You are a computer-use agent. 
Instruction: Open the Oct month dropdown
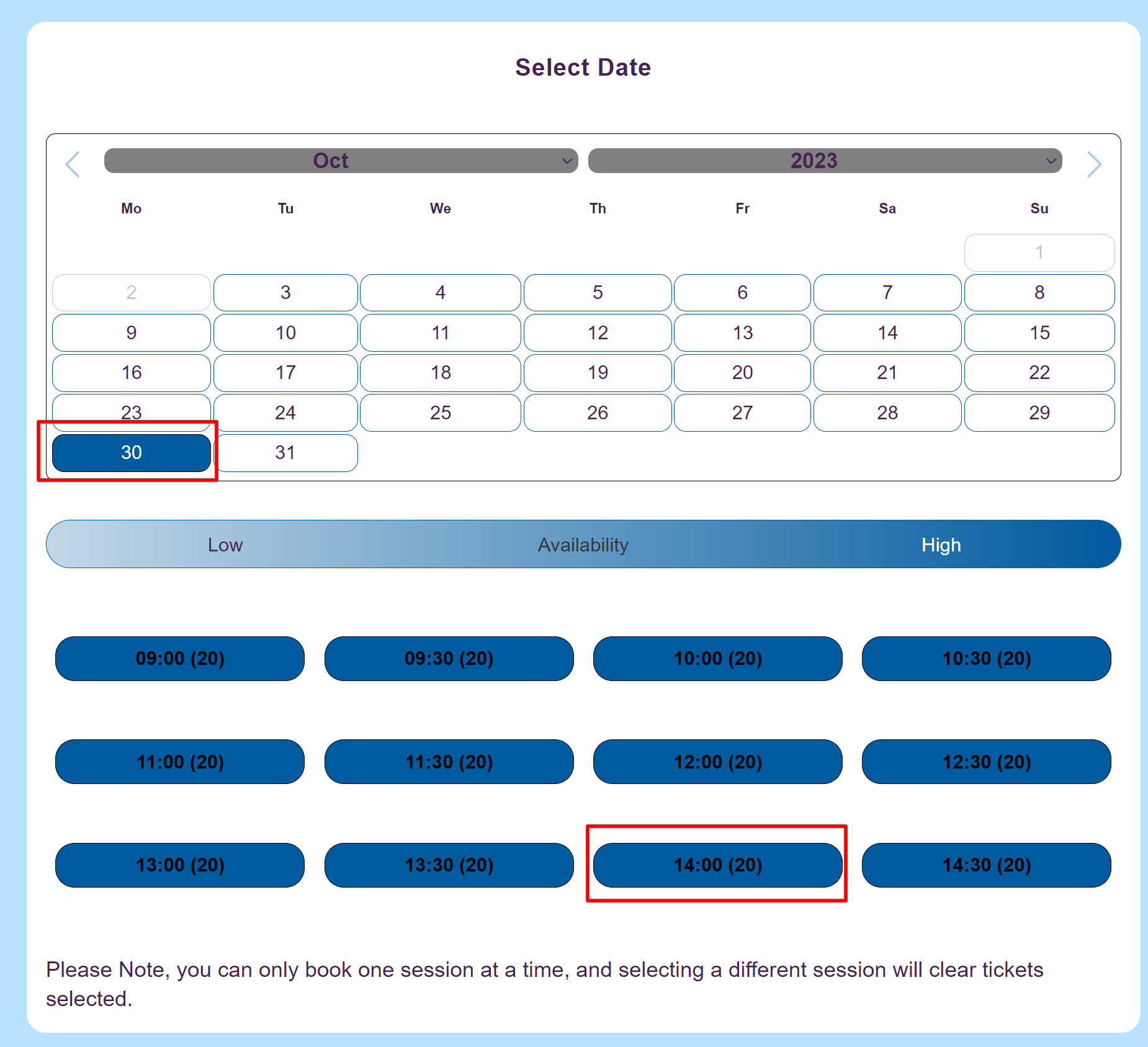[x=341, y=161]
